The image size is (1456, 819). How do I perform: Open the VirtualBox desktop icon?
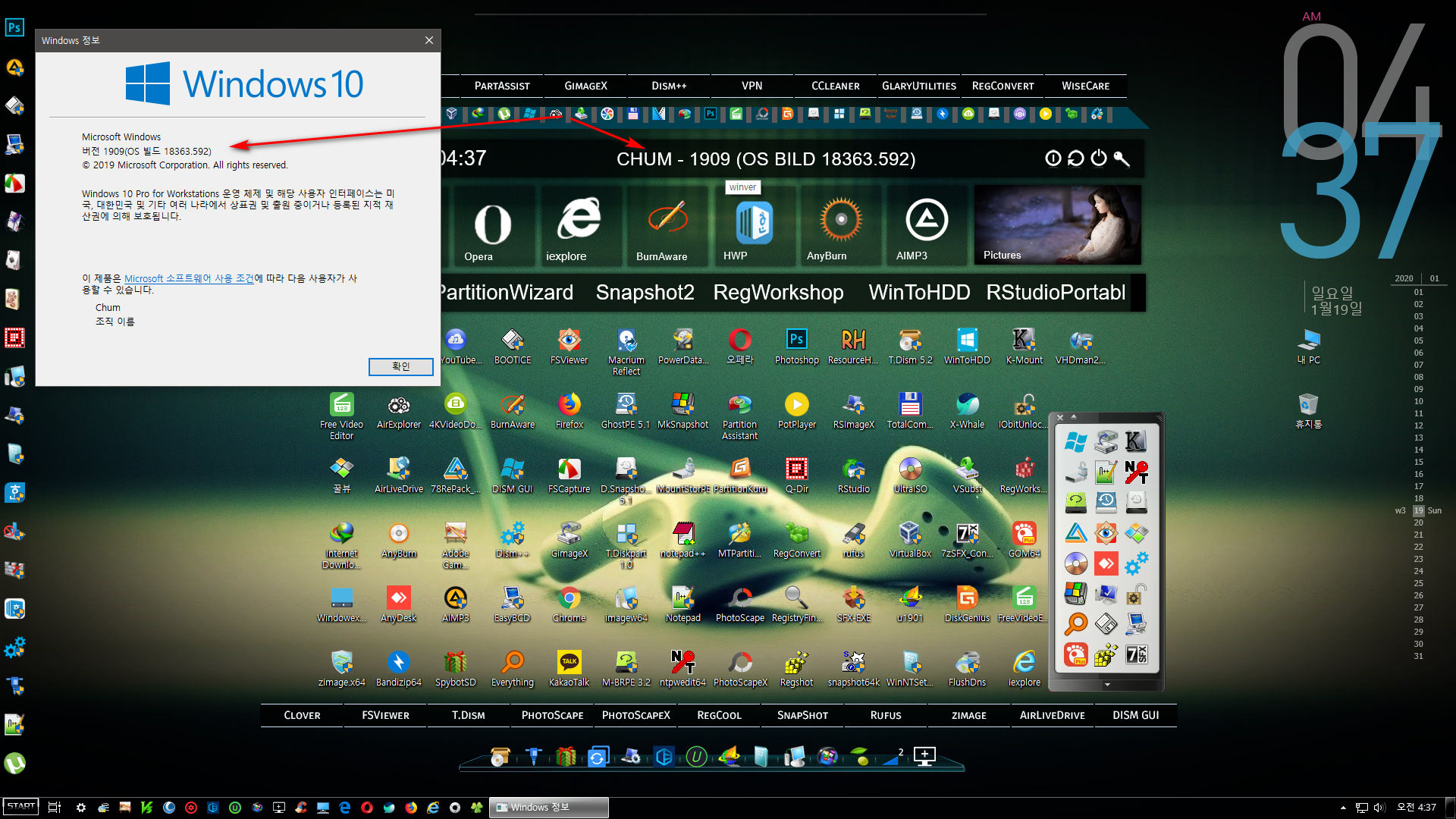[x=910, y=540]
